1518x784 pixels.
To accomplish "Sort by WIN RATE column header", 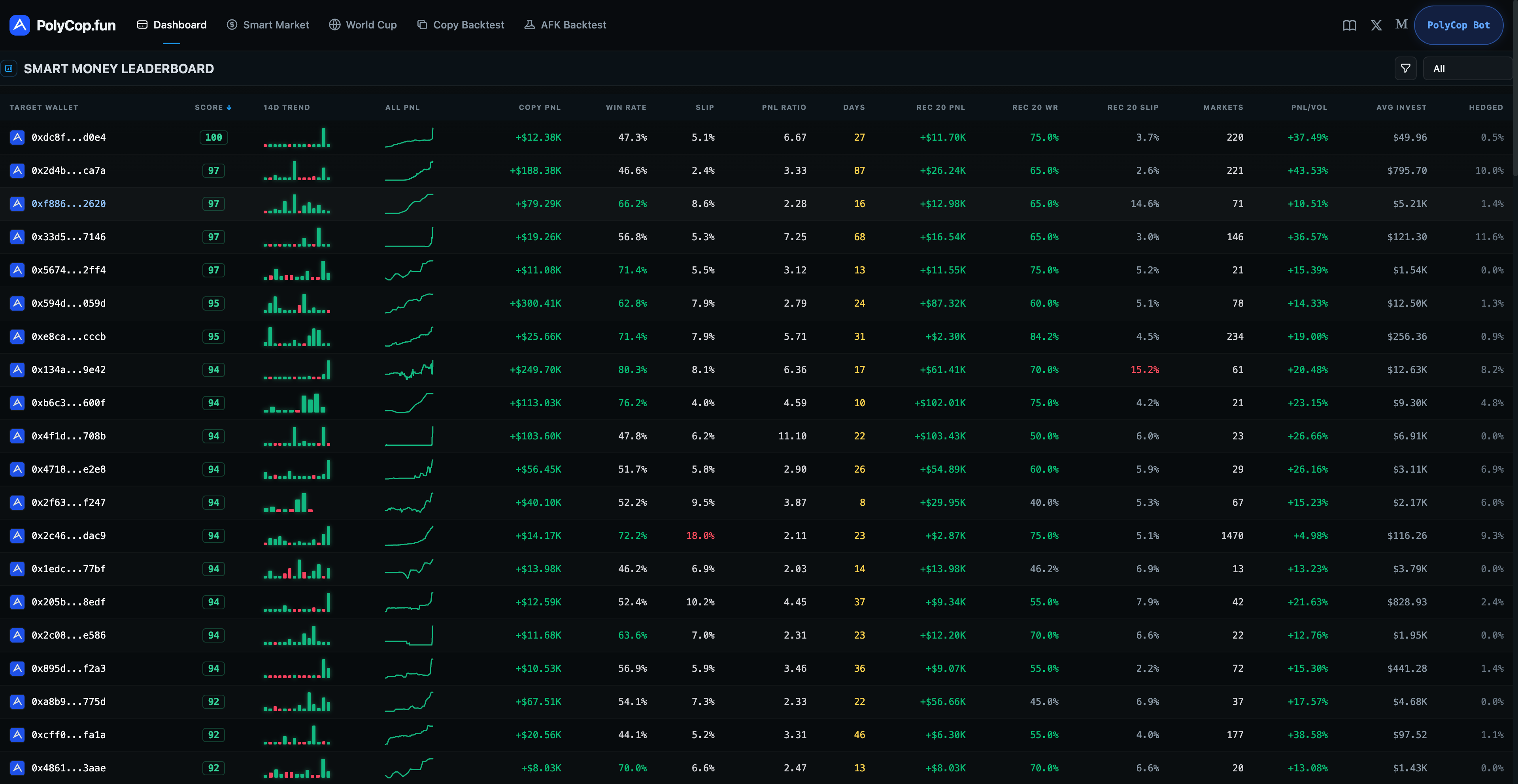I will tap(627, 107).
